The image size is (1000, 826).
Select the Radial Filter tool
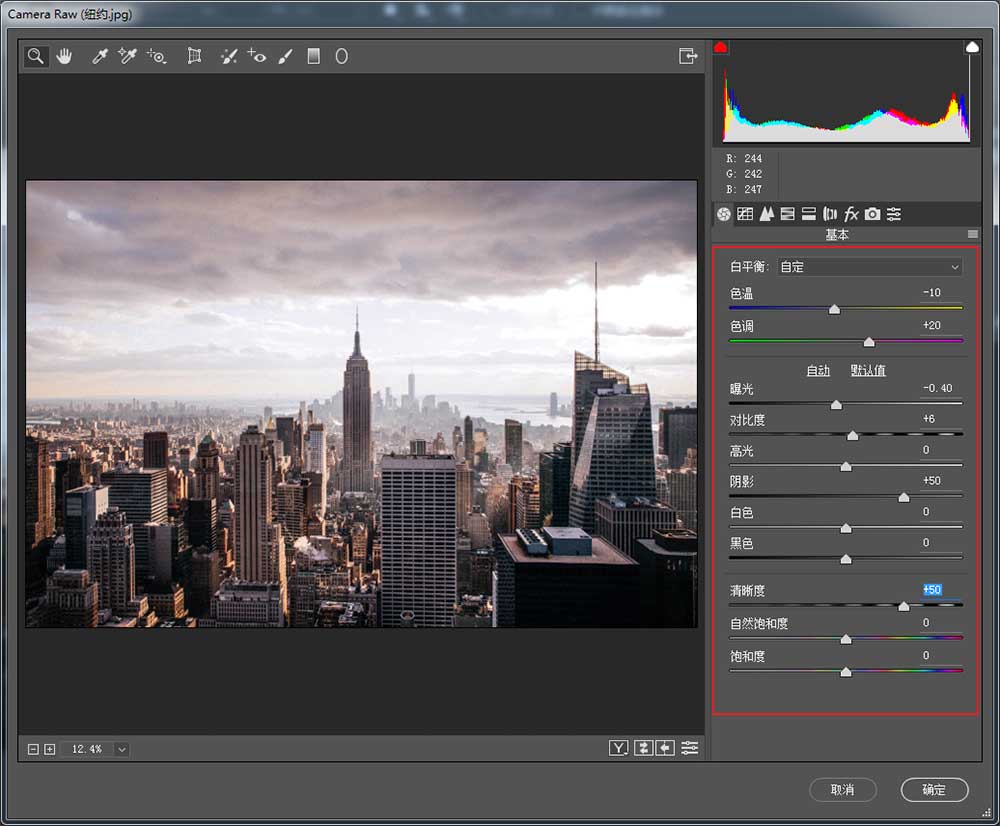(x=341, y=56)
